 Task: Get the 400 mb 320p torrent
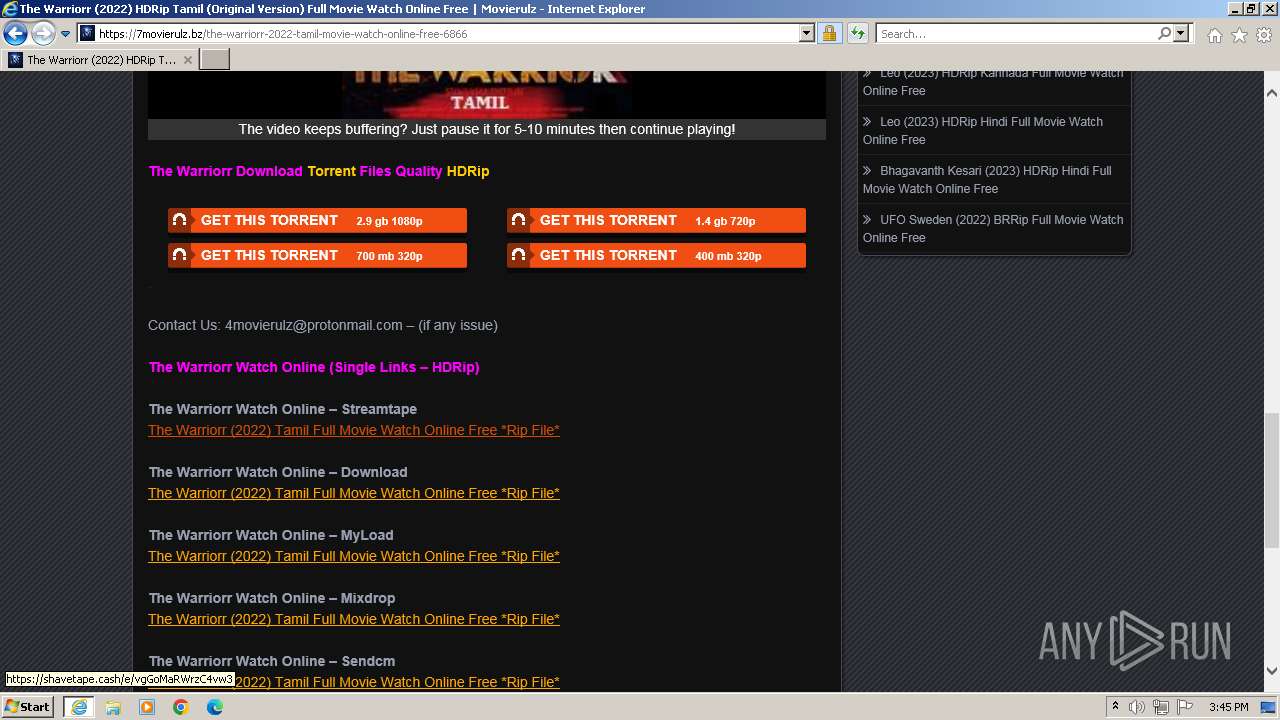pyautogui.click(x=656, y=256)
